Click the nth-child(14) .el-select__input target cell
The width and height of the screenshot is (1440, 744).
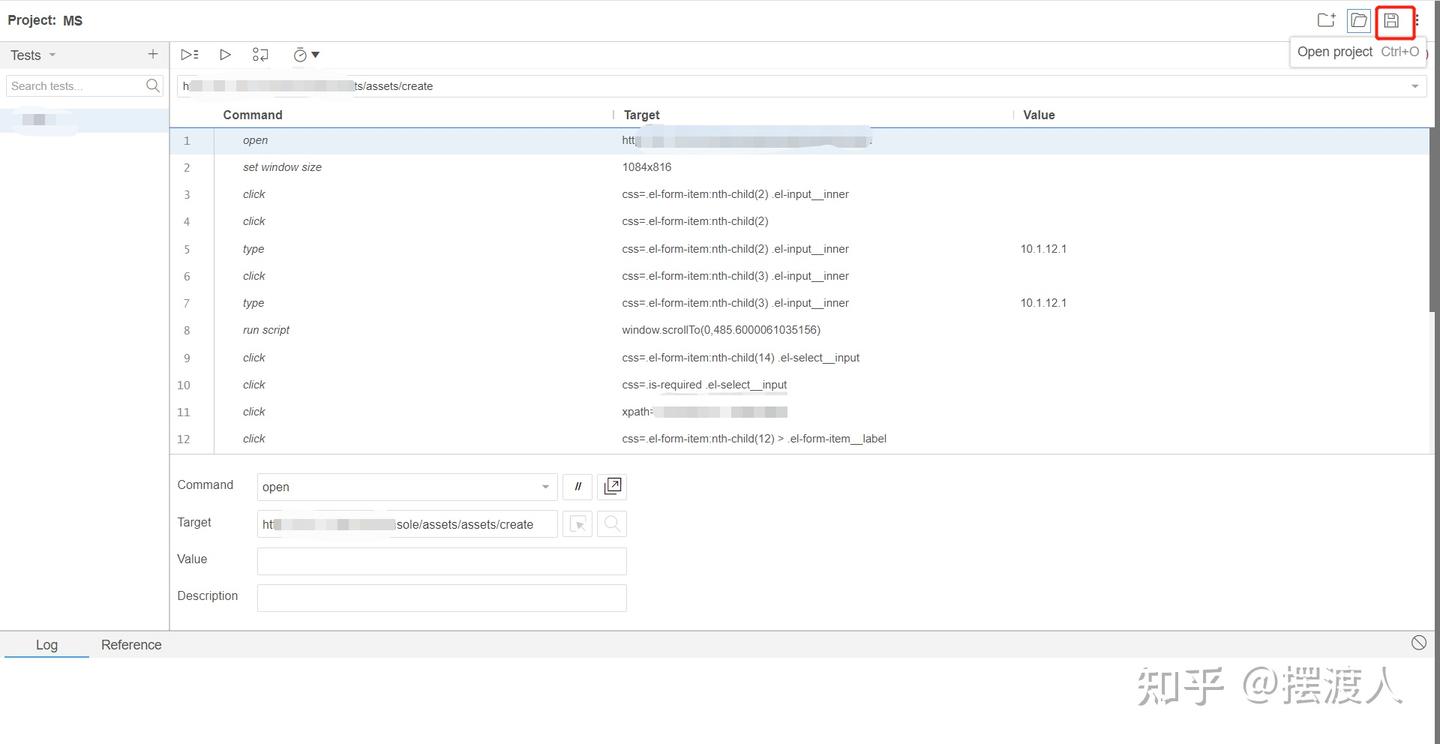pos(741,358)
